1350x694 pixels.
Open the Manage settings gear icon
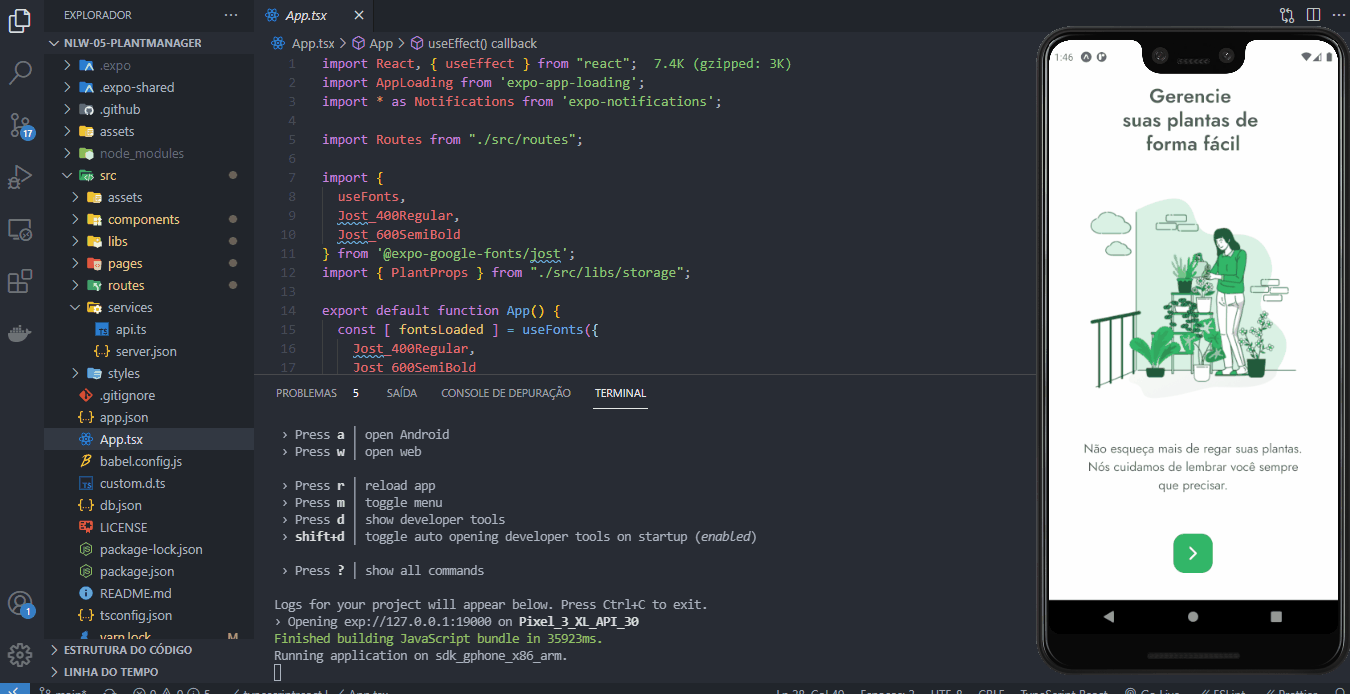[20, 654]
